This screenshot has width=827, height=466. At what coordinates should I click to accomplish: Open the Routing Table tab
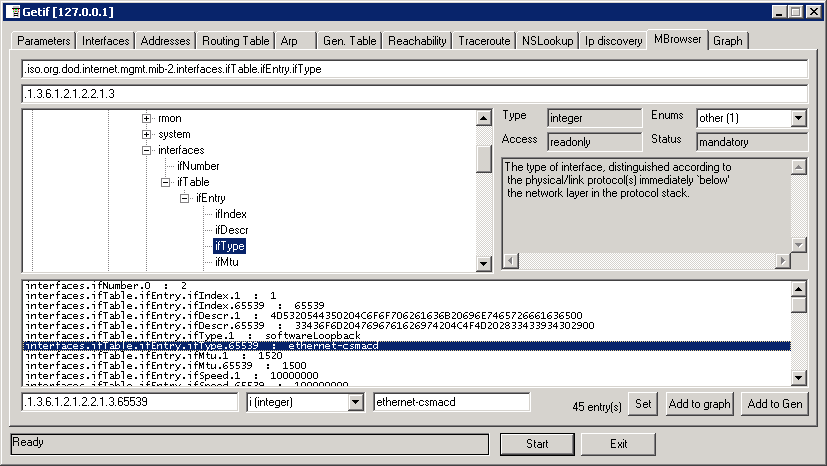pyautogui.click(x=235, y=41)
